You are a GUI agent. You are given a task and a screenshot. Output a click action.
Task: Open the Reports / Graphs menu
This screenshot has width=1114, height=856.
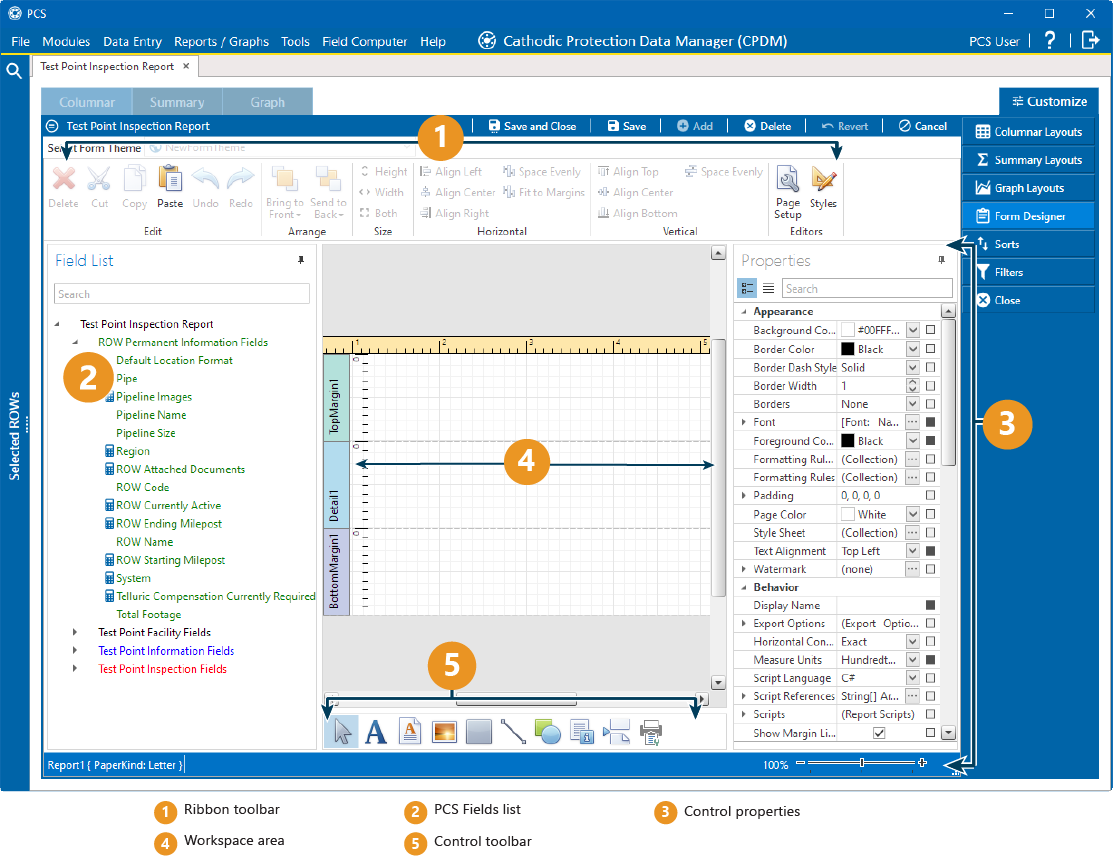coord(221,42)
